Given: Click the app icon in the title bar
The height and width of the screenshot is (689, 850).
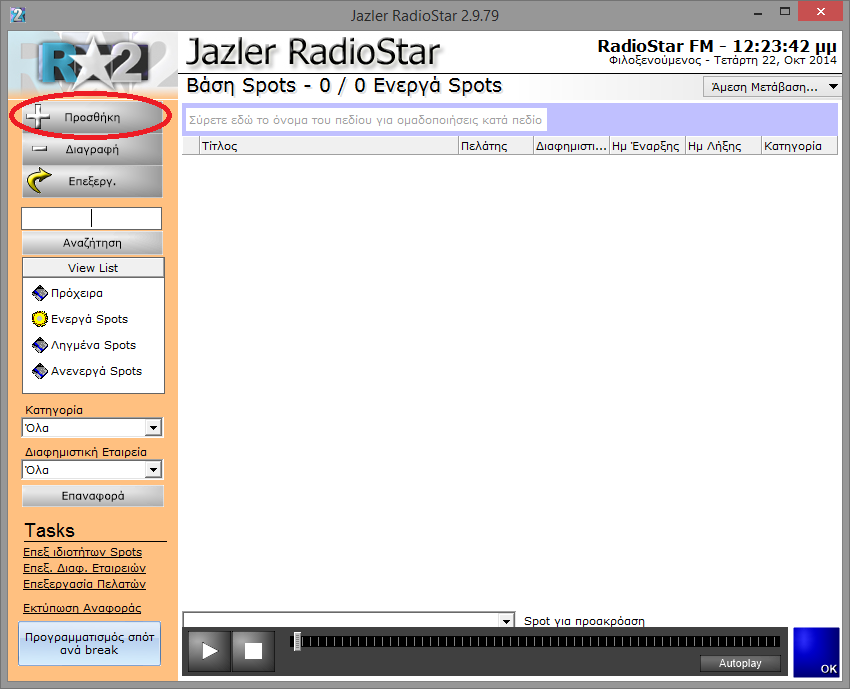Looking at the screenshot, I should click(x=18, y=15).
